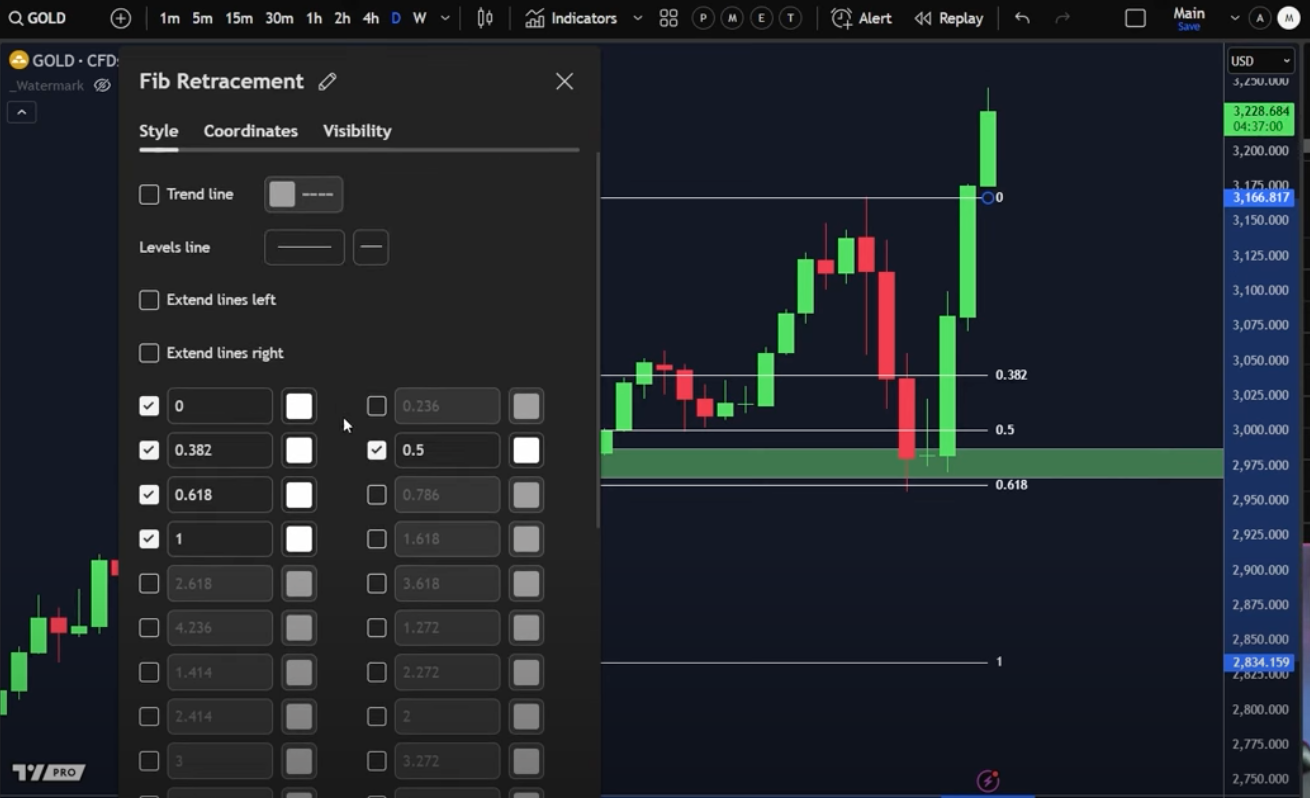Open the Visibility tab

[x=356, y=130]
